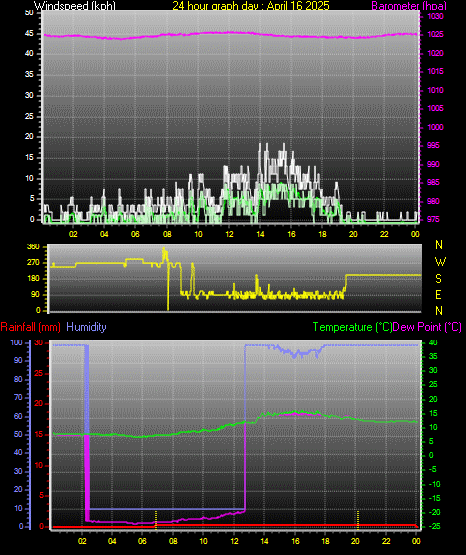This screenshot has height=555, width=466.
Task: Click barometer axis value 1005
Action: pyautogui.click(x=435, y=108)
